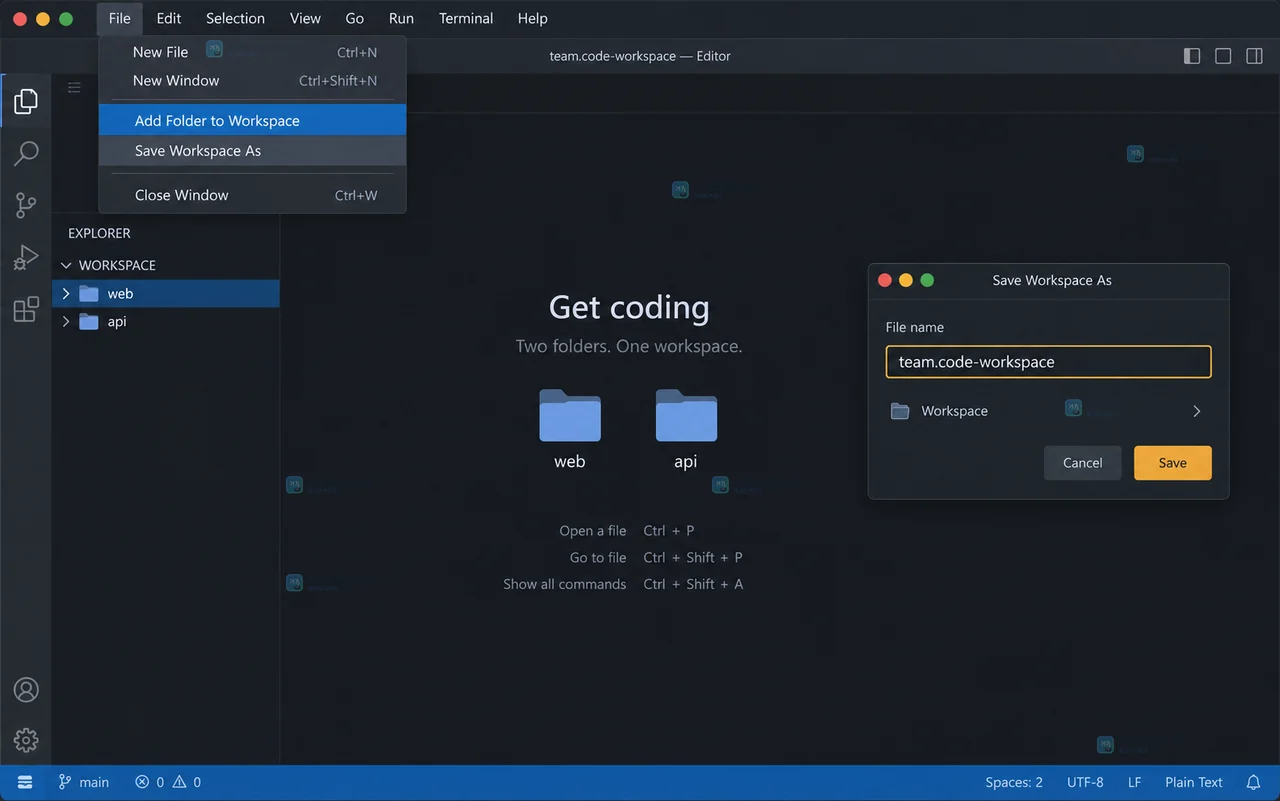Viewport: 1280px width, 801px height.
Task: Click the Workspace location label in dialog
Action: coord(955,411)
